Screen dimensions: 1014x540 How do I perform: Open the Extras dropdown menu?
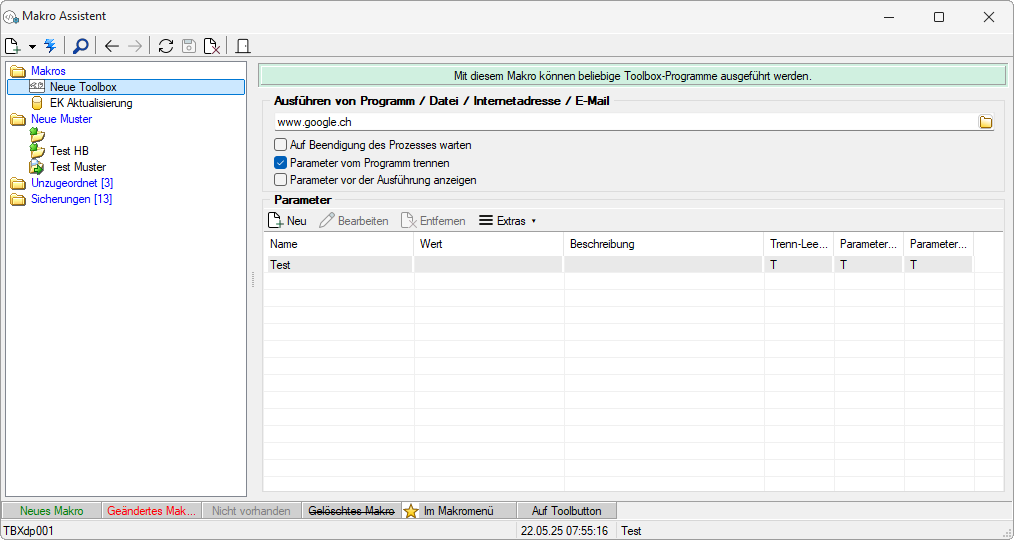coord(509,221)
